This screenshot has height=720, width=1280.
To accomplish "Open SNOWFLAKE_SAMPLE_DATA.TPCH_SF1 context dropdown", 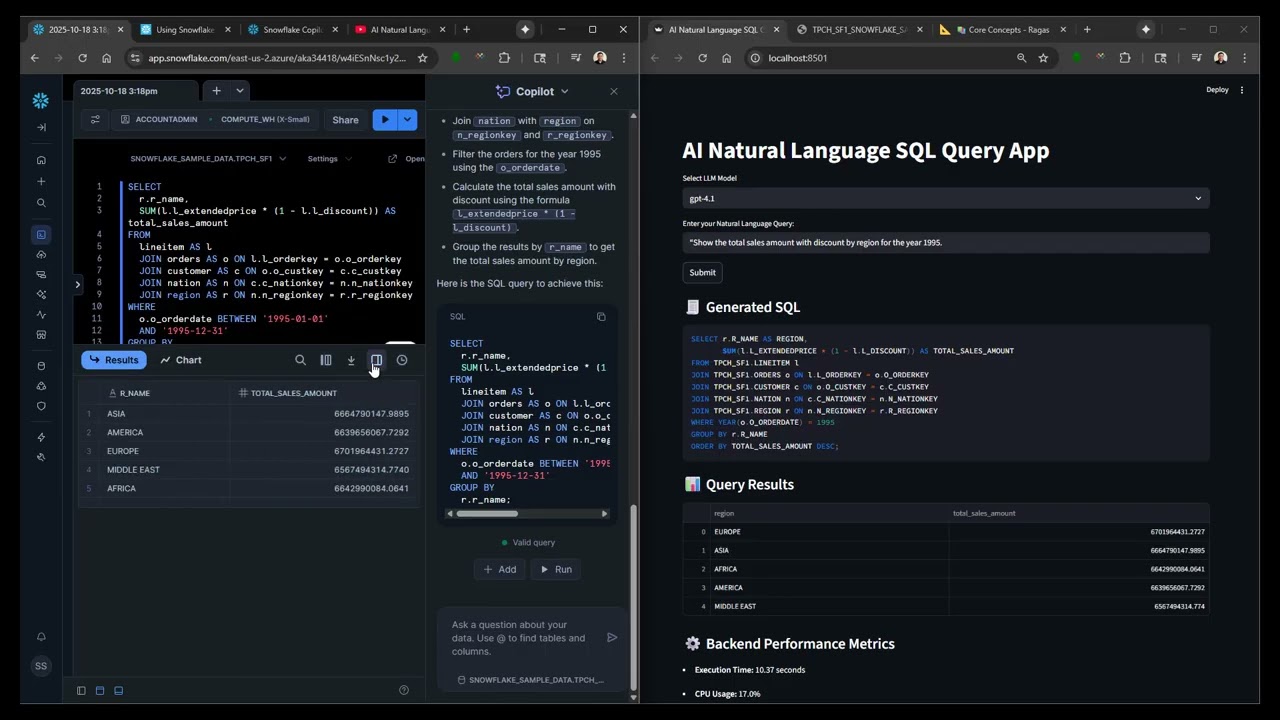I will 208,158.
